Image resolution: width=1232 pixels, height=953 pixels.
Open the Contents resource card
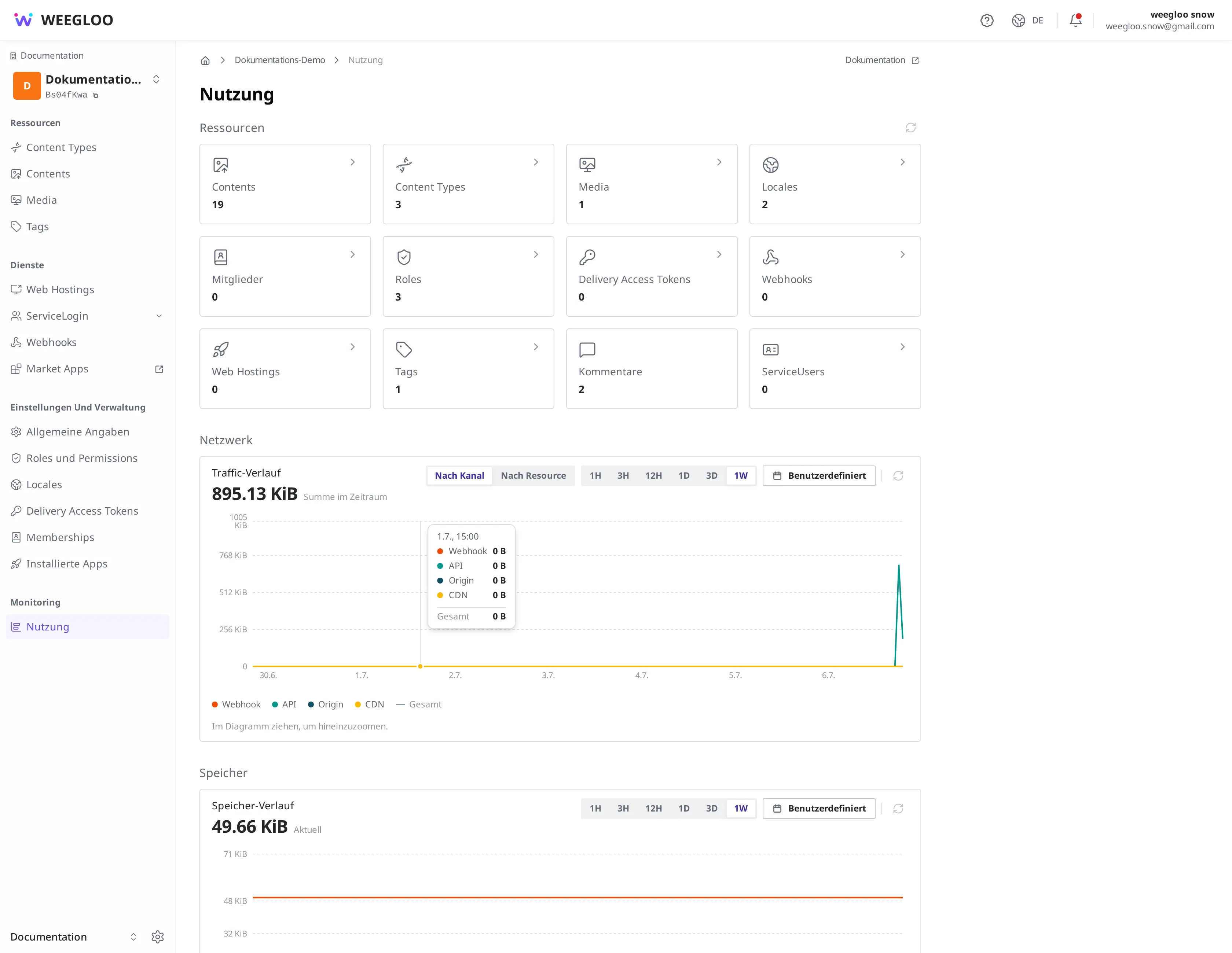click(285, 184)
